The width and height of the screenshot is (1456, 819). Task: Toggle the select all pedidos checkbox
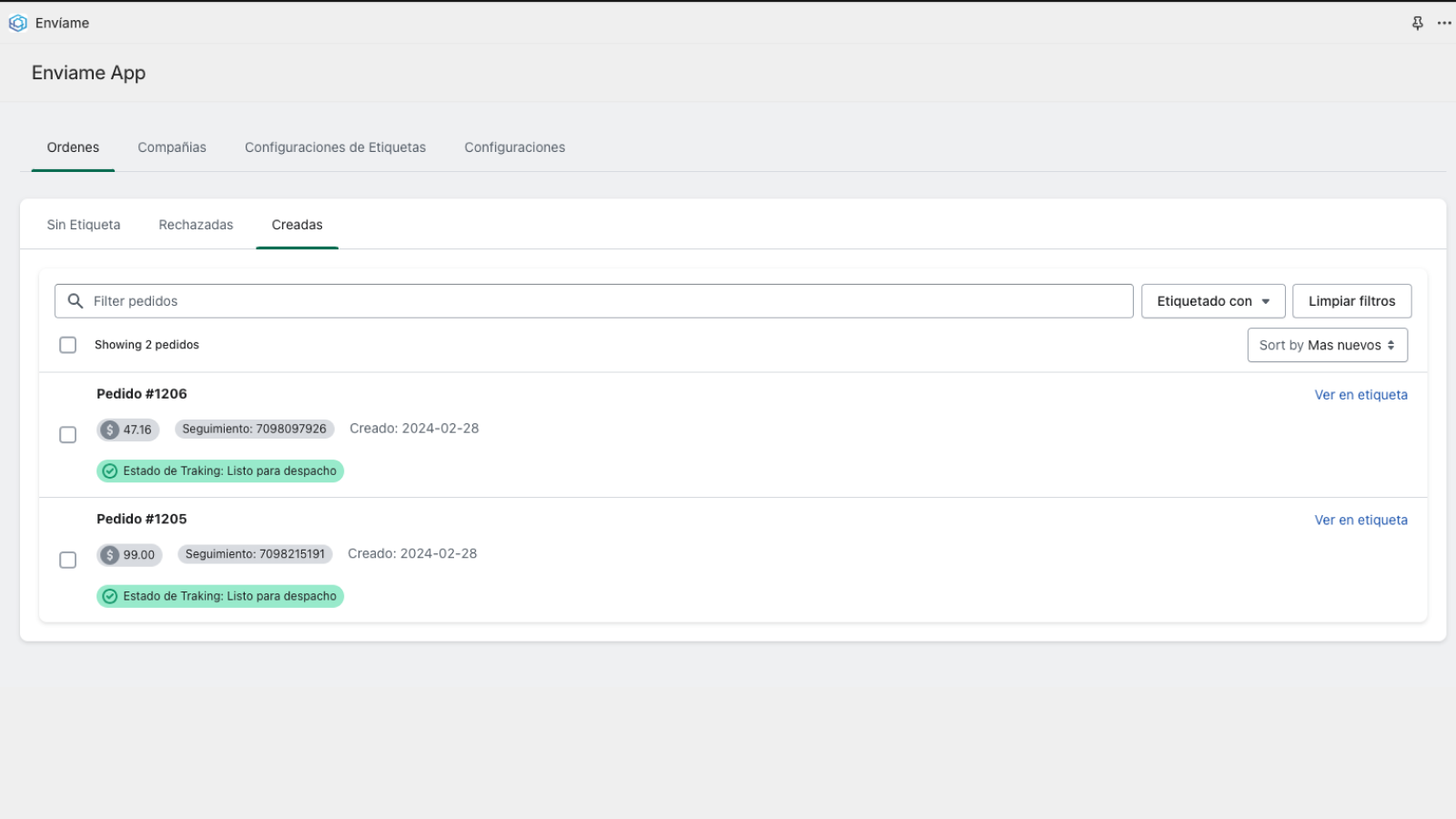[x=68, y=345]
